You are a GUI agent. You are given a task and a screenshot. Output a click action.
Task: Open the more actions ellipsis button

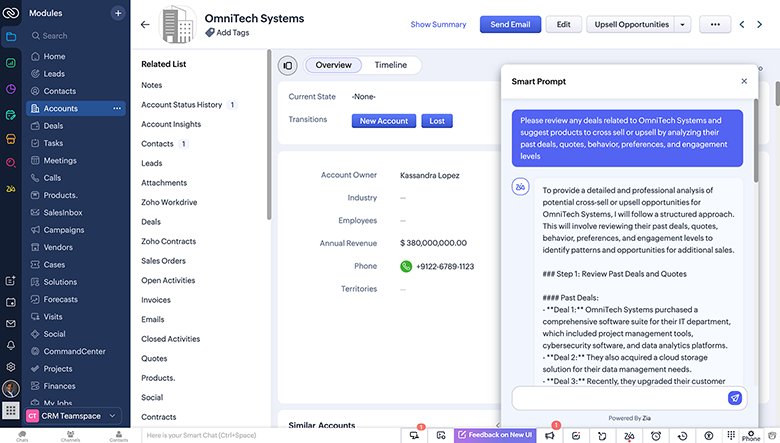point(715,24)
